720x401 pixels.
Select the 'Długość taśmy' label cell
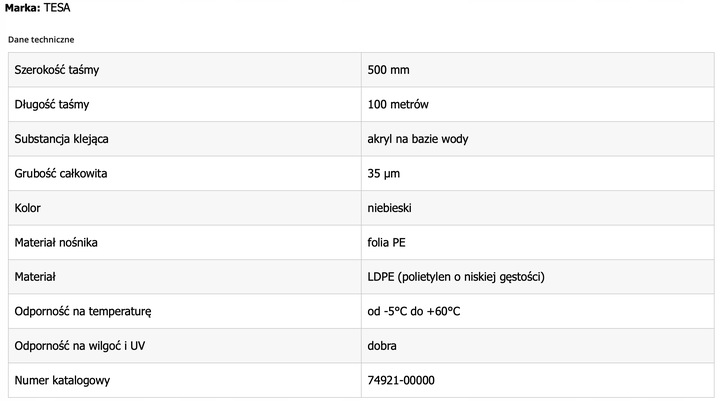pyautogui.click(x=53, y=104)
